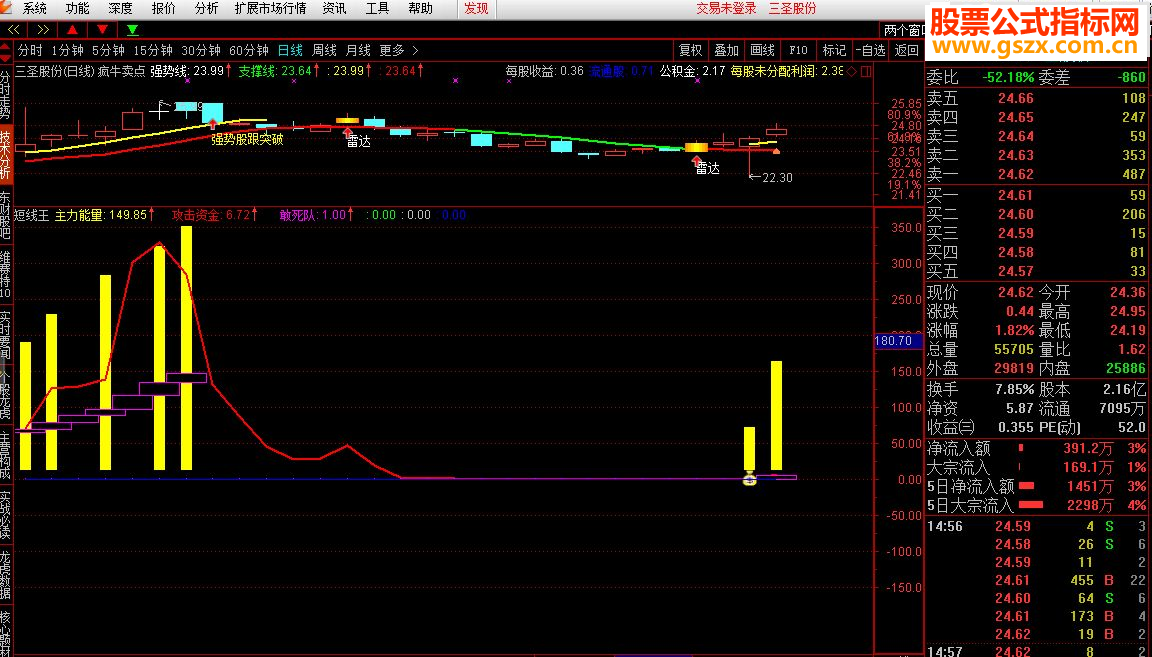Open the 功能 menu

click(77, 9)
